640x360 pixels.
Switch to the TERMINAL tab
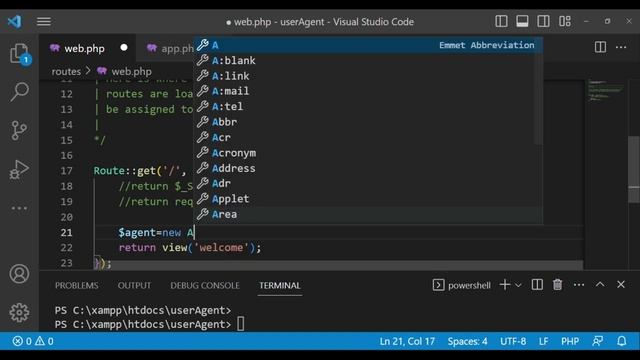pyautogui.click(x=280, y=285)
